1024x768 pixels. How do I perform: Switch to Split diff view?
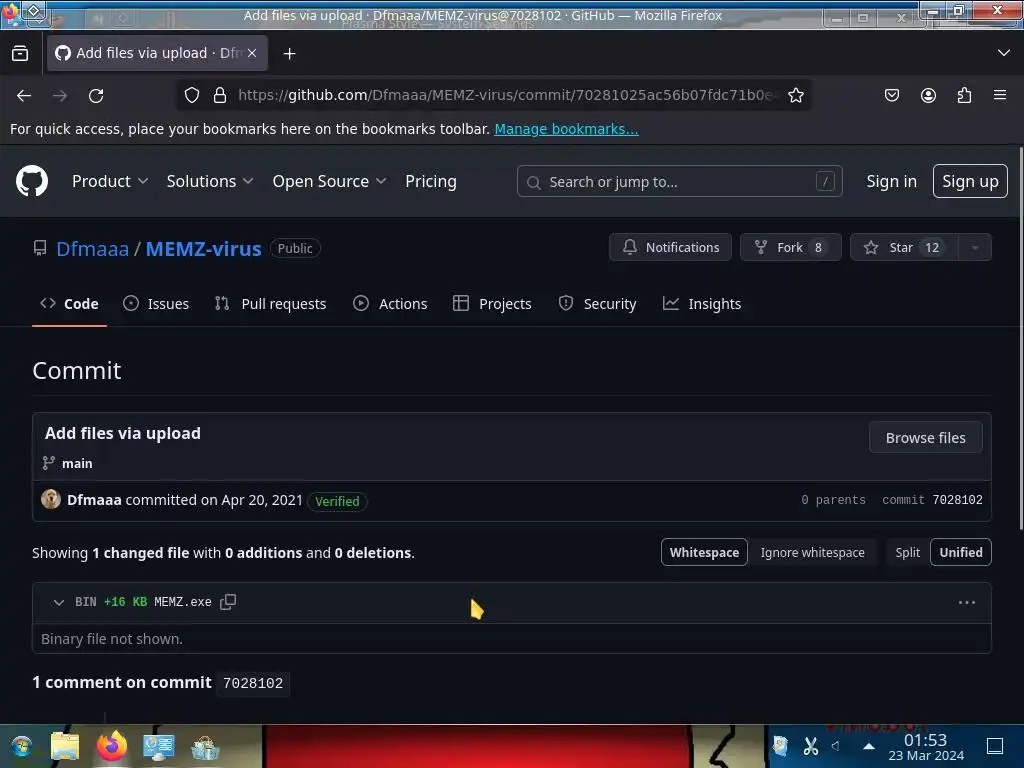click(x=907, y=552)
